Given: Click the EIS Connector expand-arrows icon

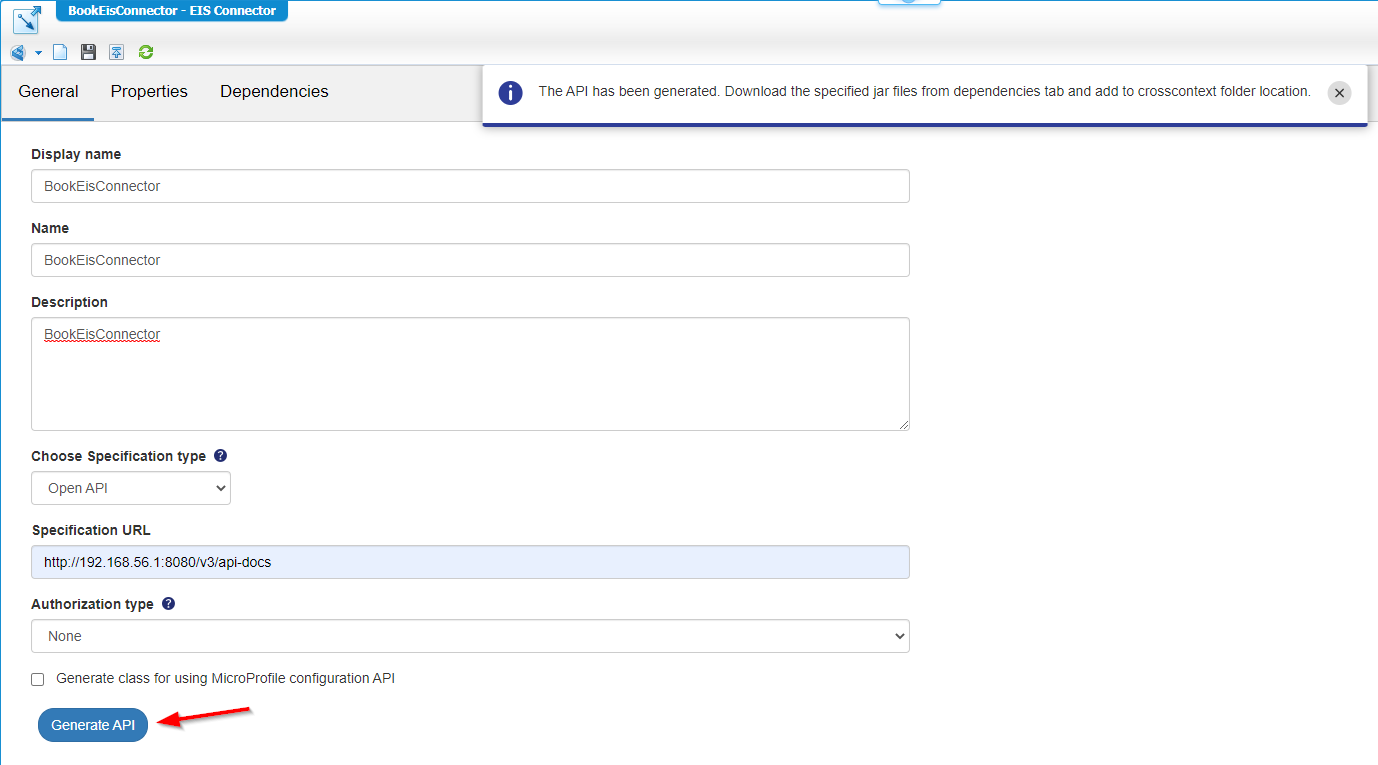Looking at the screenshot, I should point(27,19).
